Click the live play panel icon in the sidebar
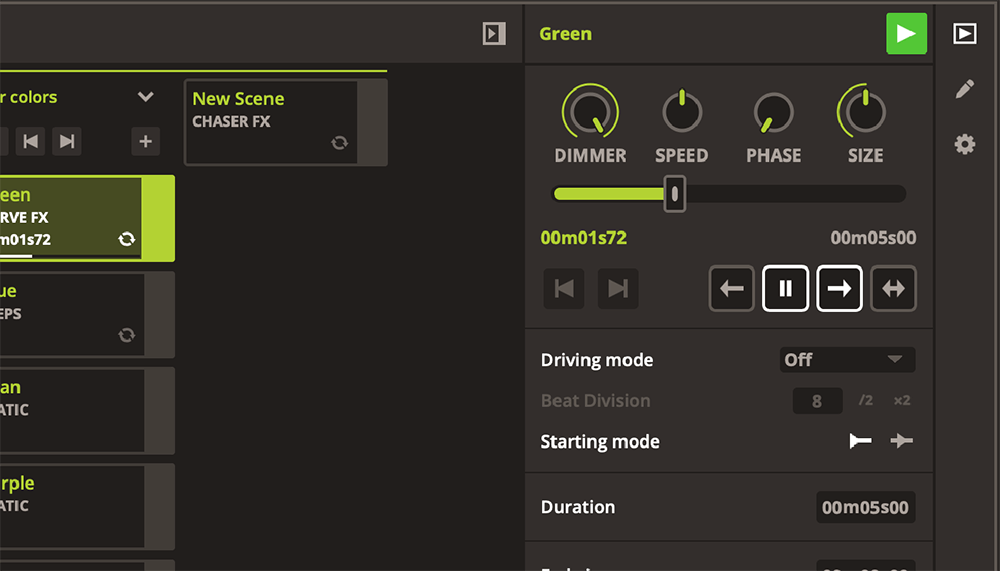Image resolution: width=1000 pixels, height=571 pixels. (964, 33)
